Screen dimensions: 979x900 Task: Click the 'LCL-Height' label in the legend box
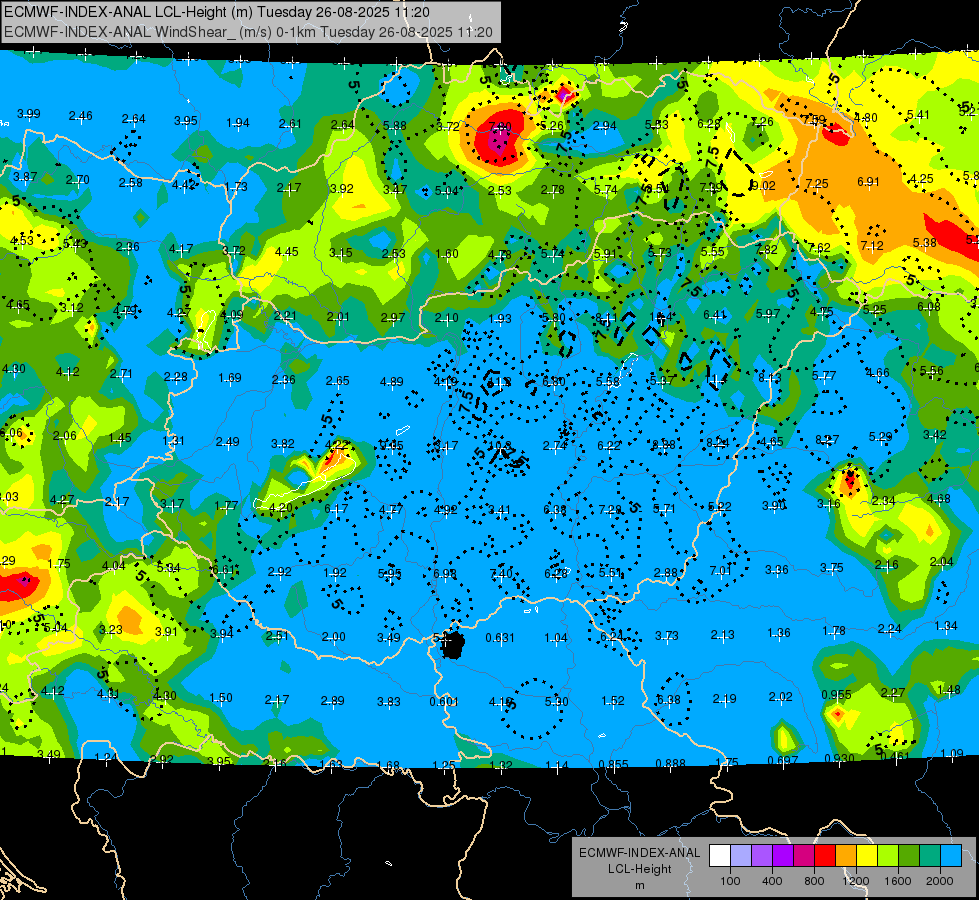639,869
